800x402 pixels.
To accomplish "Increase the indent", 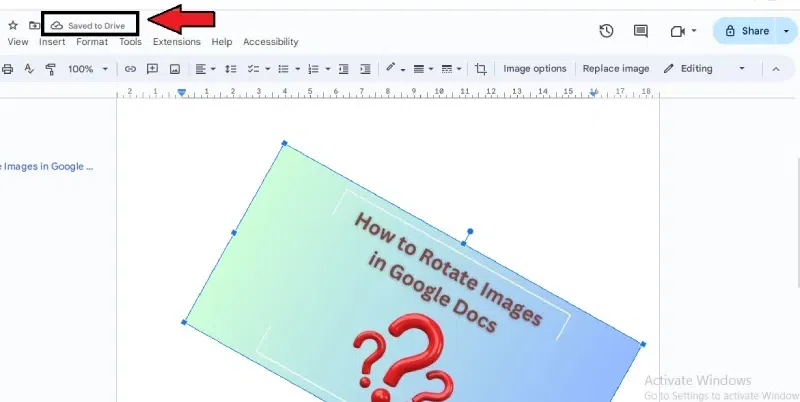I will click(365, 69).
